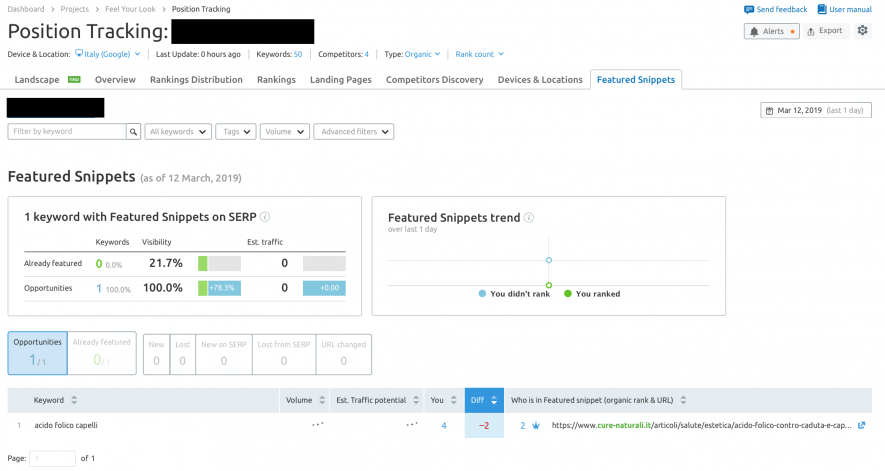The width and height of the screenshot is (885, 471).
Task: Click calendar icon in date picker
Action: (769, 111)
